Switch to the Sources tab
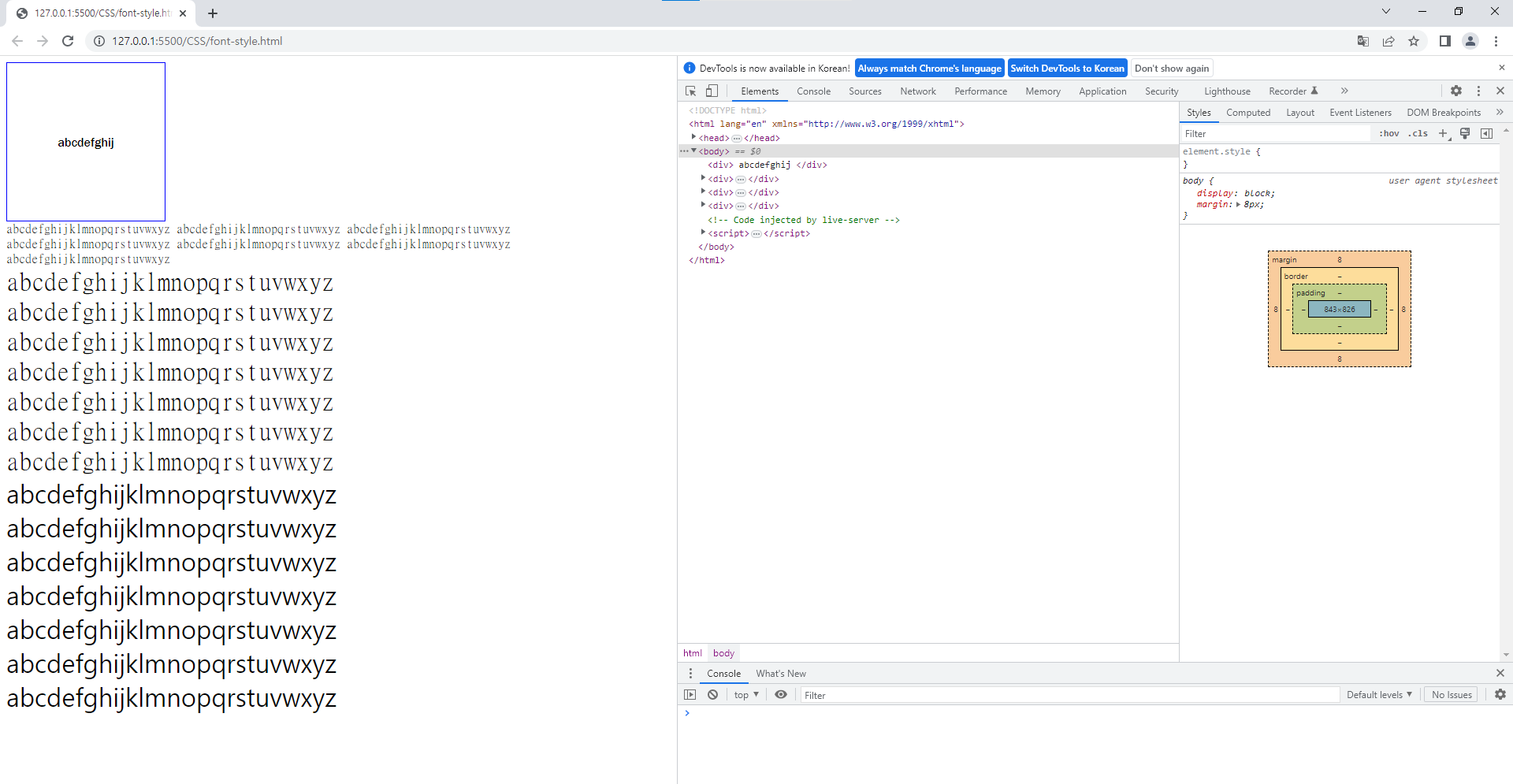The width and height of the screenshot is (1513, 784). click(865, 91)
